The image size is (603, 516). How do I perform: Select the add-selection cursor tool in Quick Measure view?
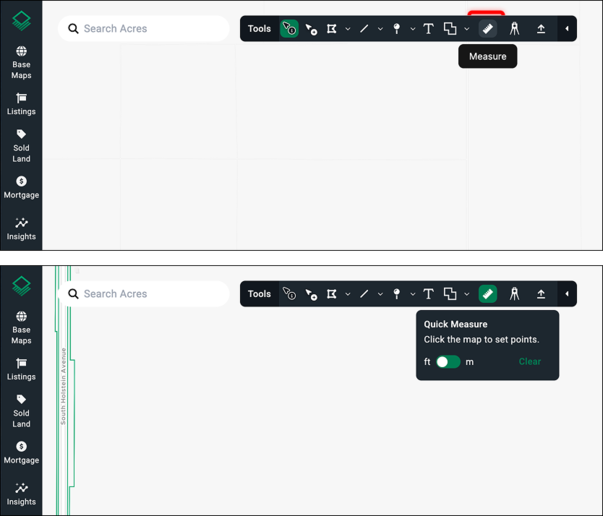[311, 294]
